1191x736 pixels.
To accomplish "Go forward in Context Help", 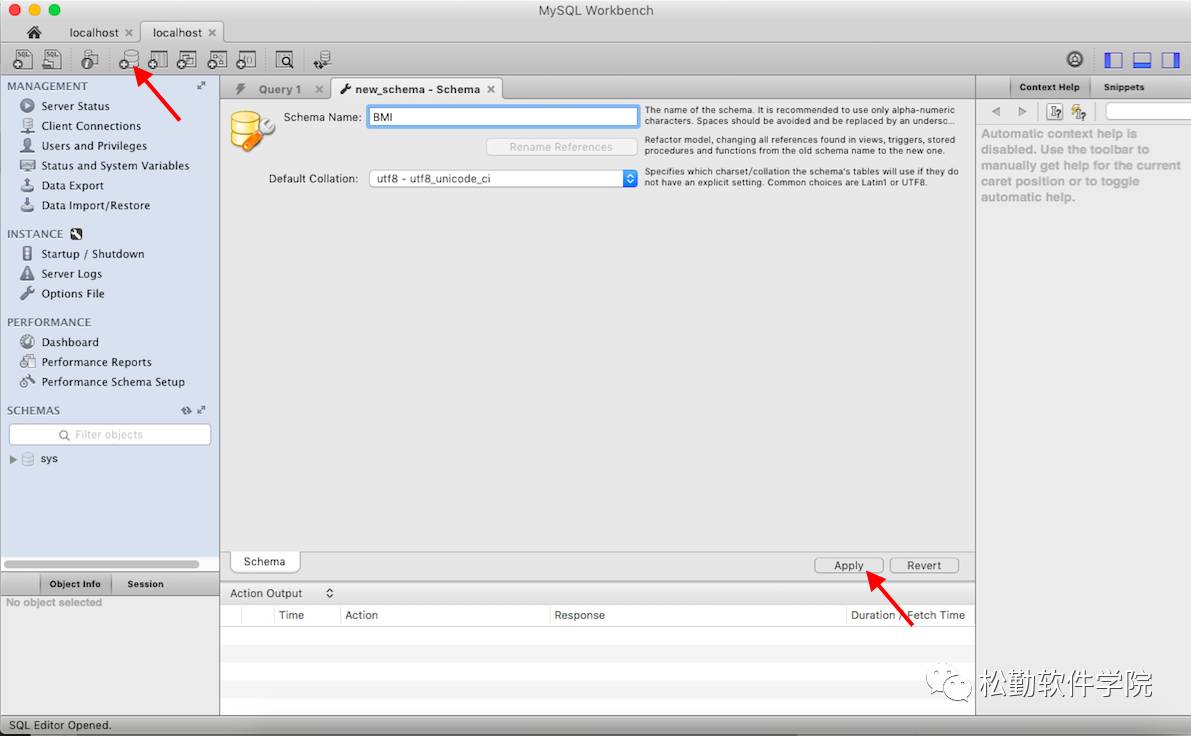I will click(x=1022, y=112).
